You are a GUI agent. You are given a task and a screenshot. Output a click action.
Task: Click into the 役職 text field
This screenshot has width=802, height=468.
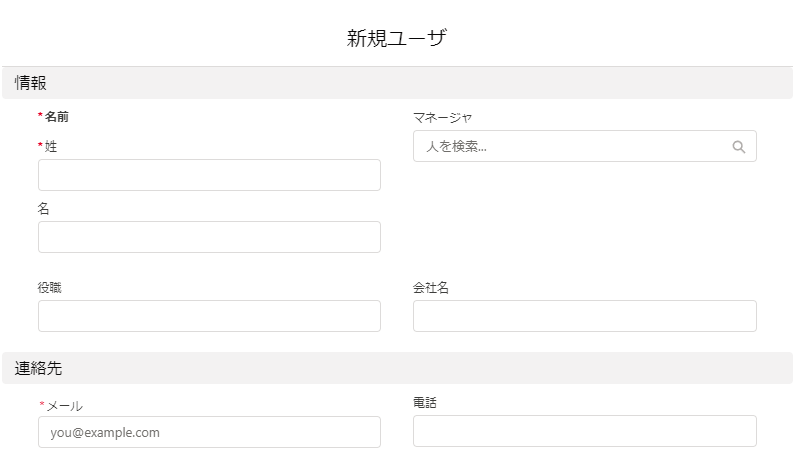pos(209,316)
